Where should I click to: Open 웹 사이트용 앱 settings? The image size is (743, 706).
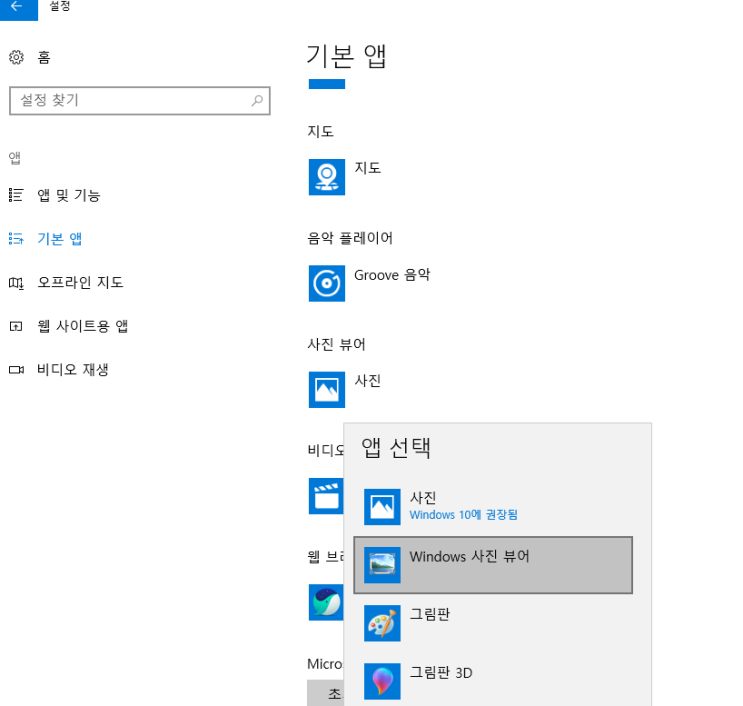(83, 326)
